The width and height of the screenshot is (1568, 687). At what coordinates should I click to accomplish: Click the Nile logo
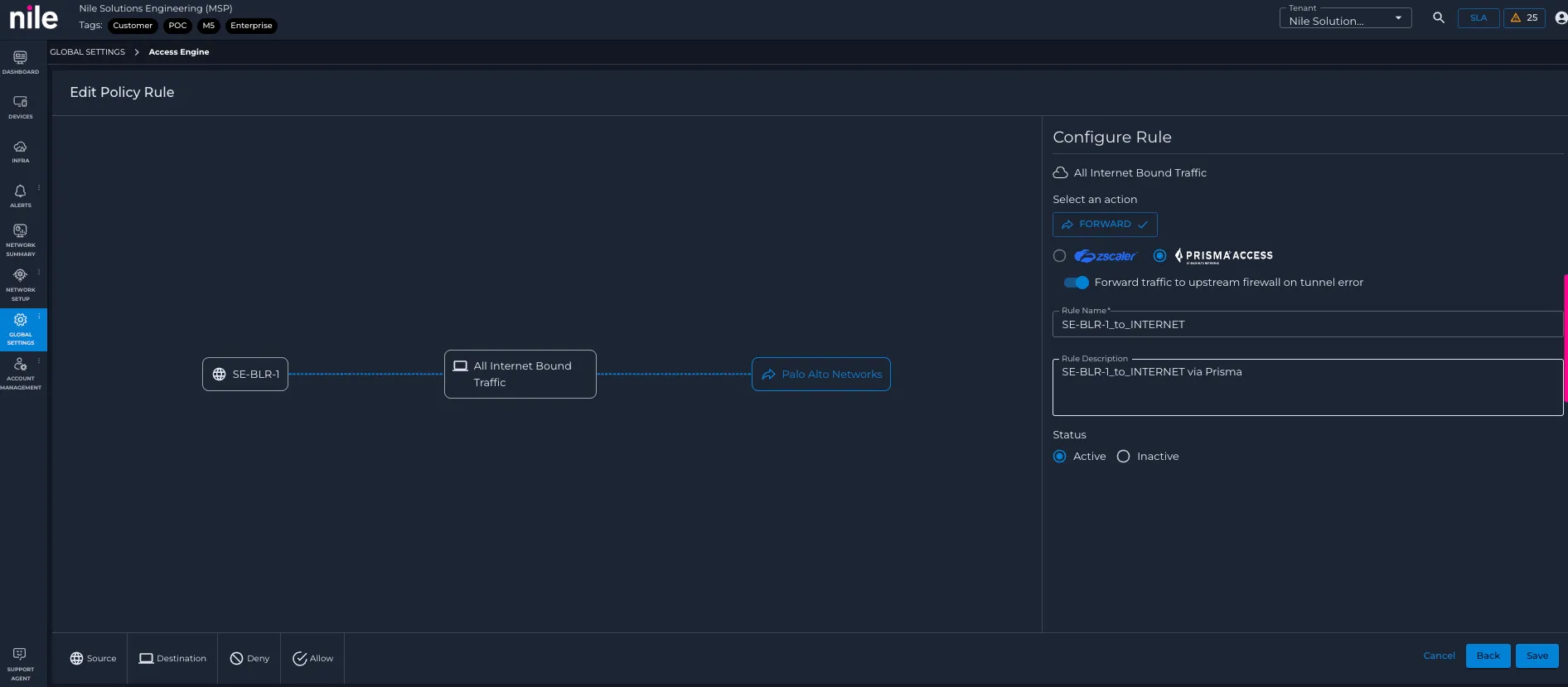pos(34,18)
